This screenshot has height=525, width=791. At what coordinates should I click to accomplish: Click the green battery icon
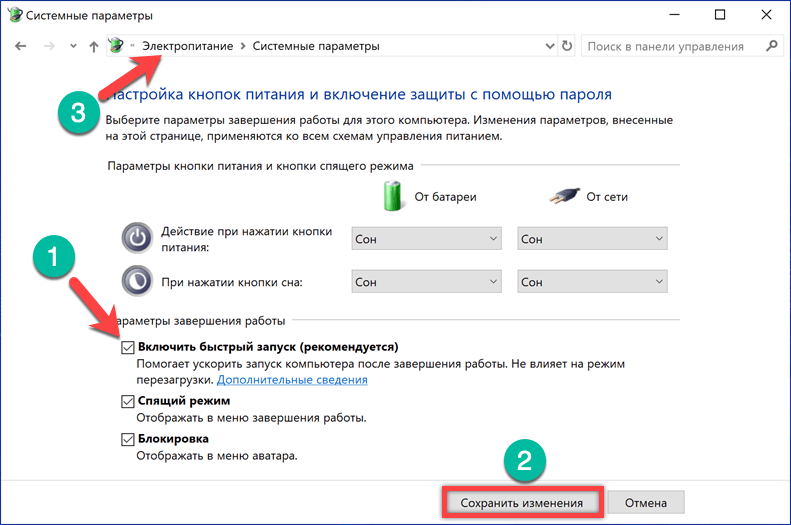click(392, 196)
